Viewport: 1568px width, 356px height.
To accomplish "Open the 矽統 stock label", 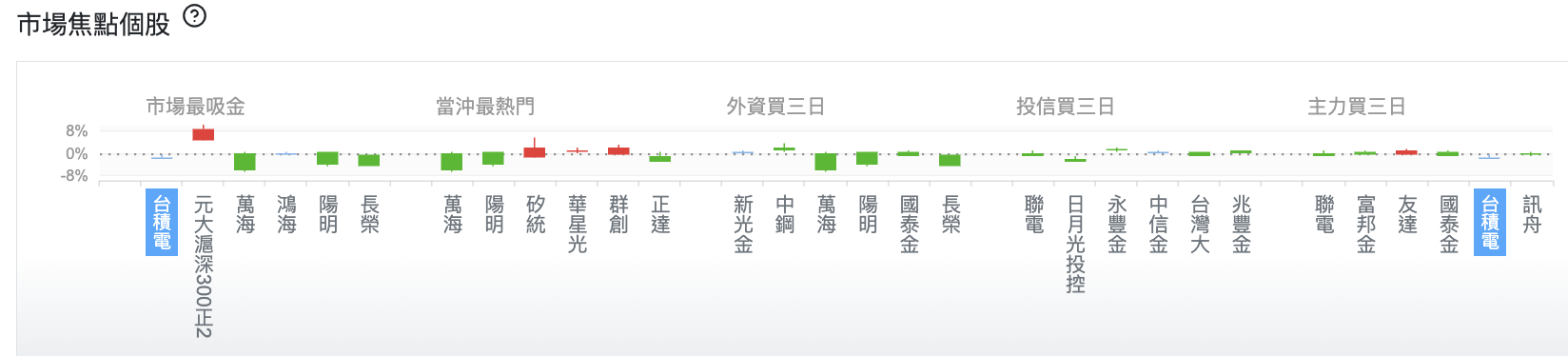I will (536, 214).
